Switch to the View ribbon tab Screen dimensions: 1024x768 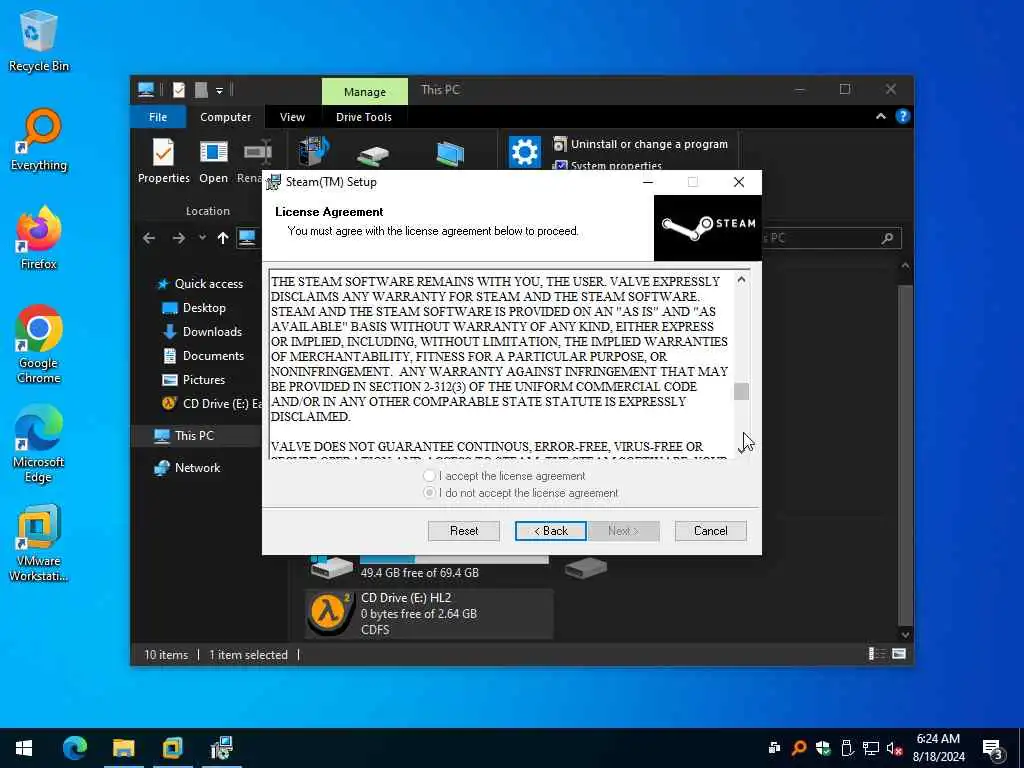[292, 117]
